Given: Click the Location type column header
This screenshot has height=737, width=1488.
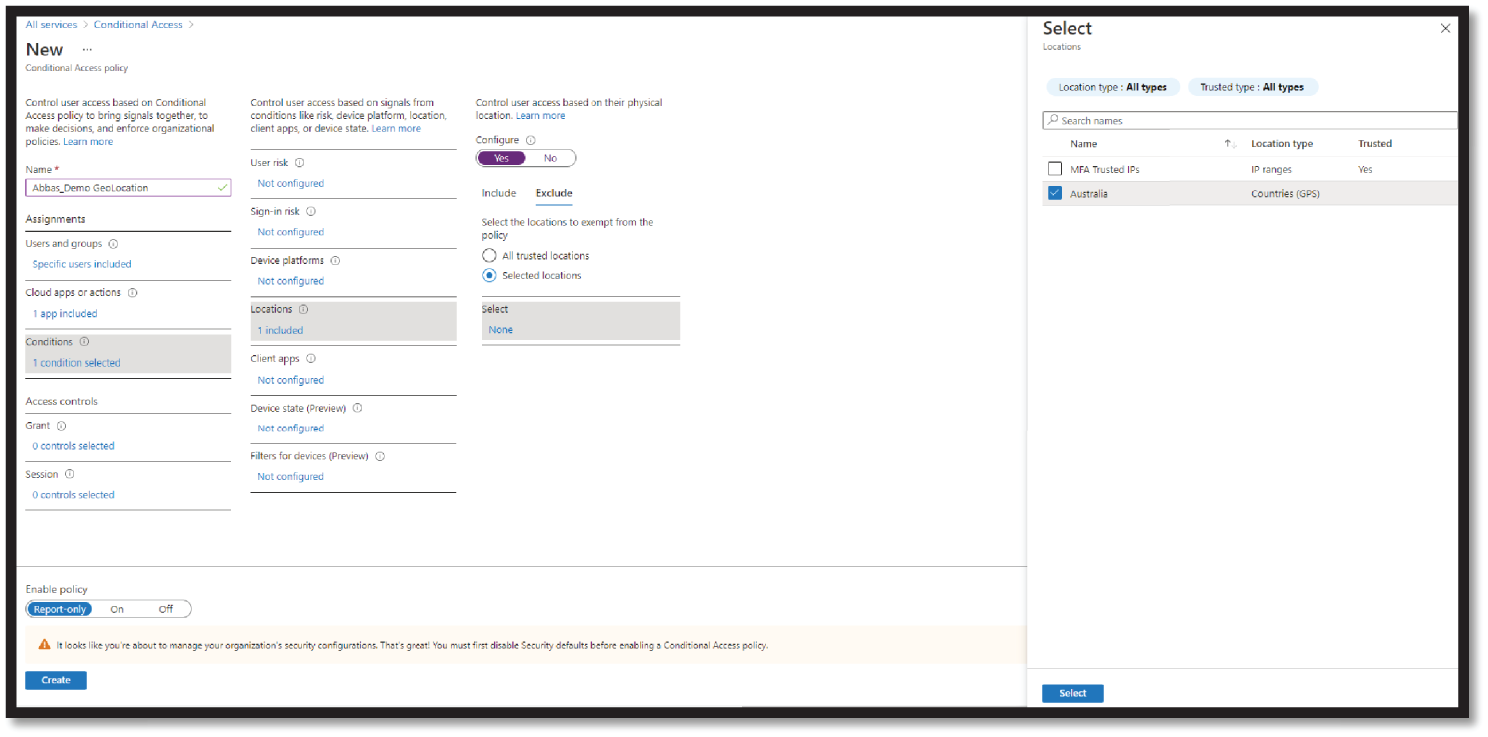Looking at the screenshot, I should tap(1282, 144).
